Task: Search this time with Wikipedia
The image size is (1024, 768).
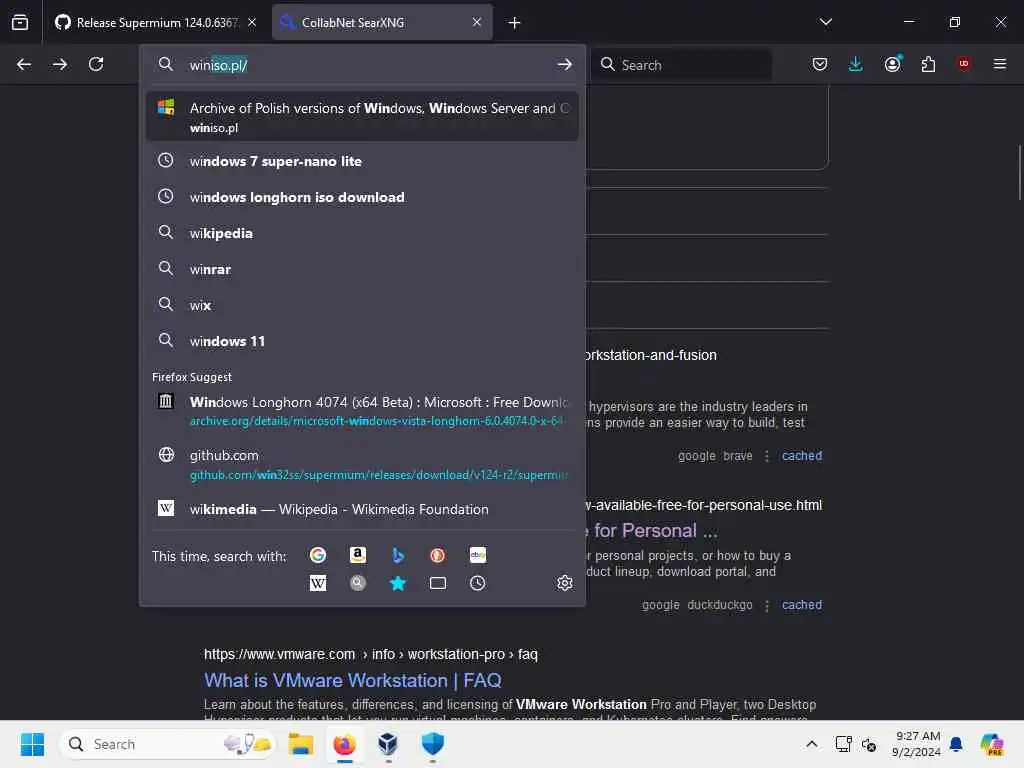Action: (318, 583)
